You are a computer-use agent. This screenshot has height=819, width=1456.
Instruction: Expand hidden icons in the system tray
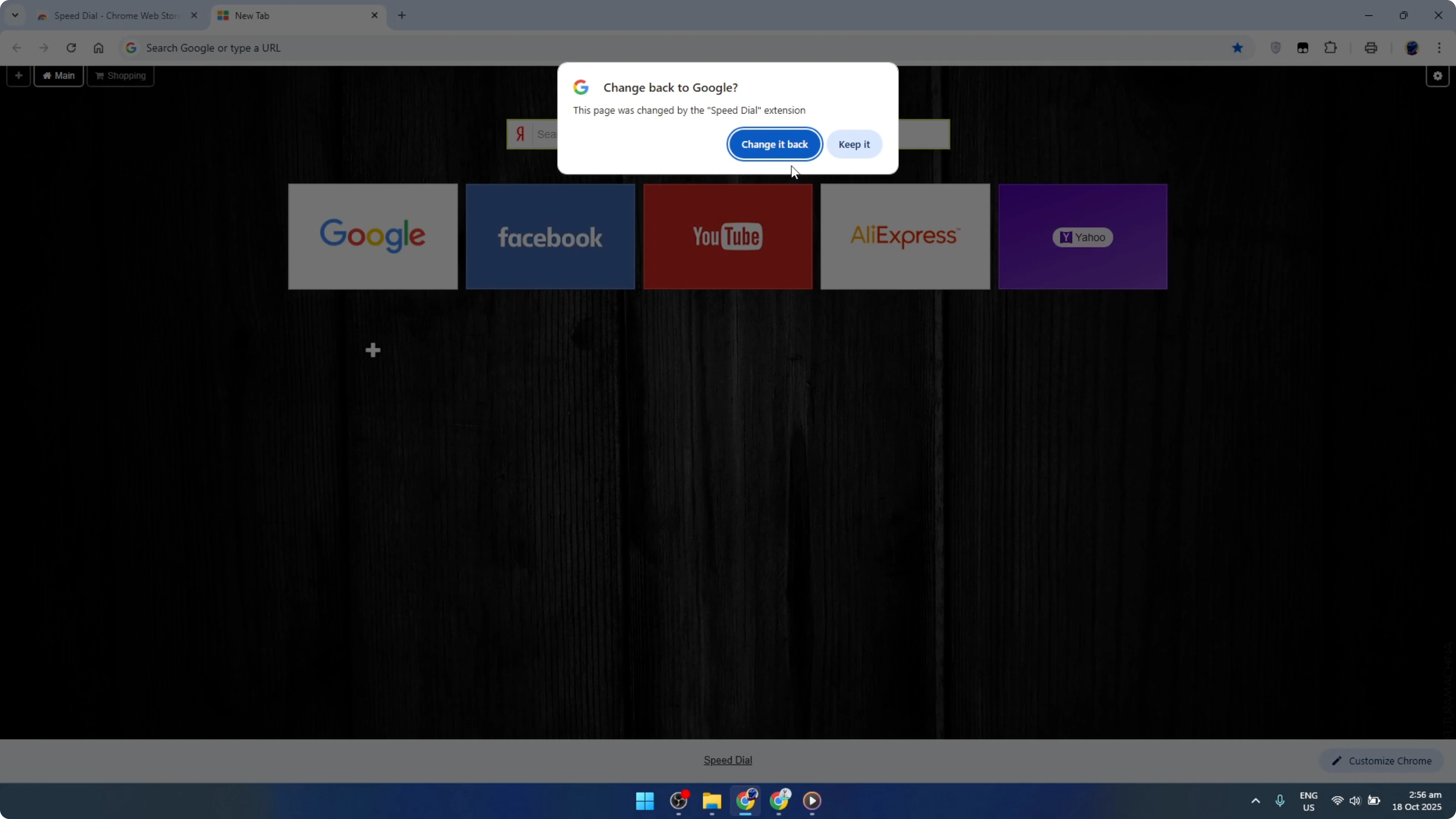click(x=1255, y=801)
